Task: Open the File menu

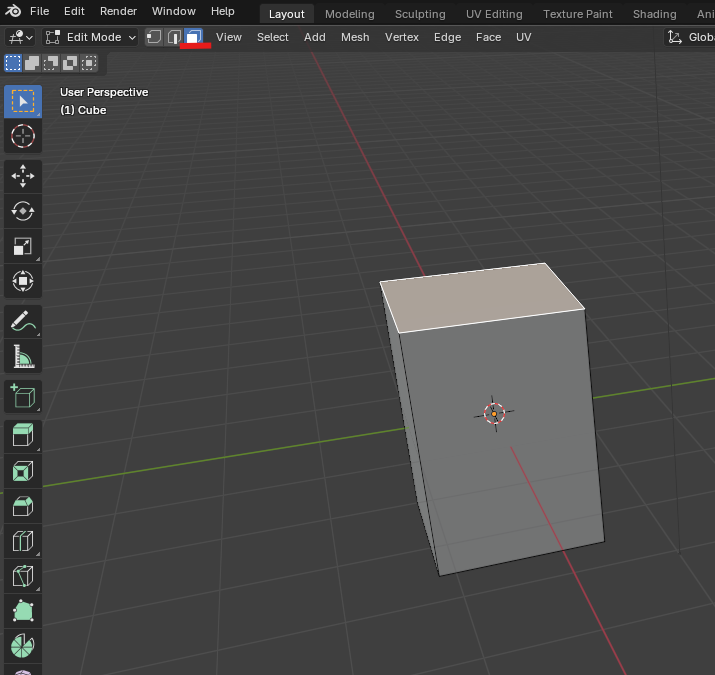Action: 40,11
